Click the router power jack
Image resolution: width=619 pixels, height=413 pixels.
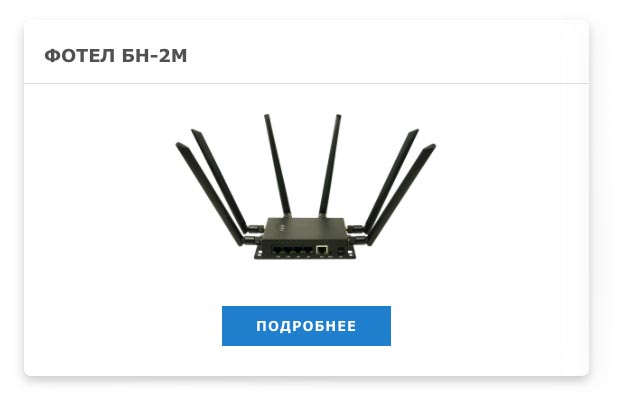coord(340,250)
